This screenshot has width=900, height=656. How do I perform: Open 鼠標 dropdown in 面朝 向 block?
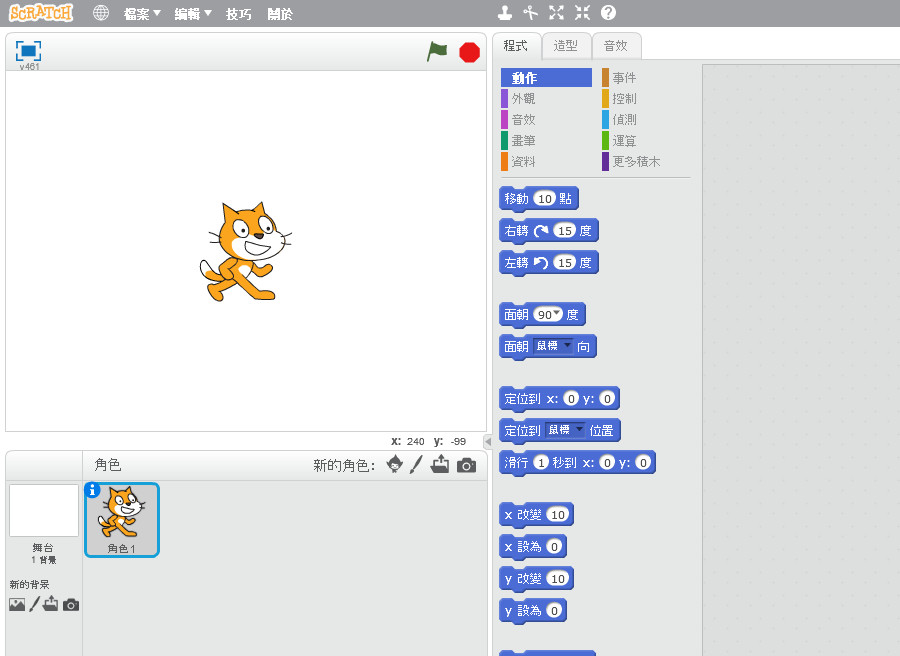(553, 346)
